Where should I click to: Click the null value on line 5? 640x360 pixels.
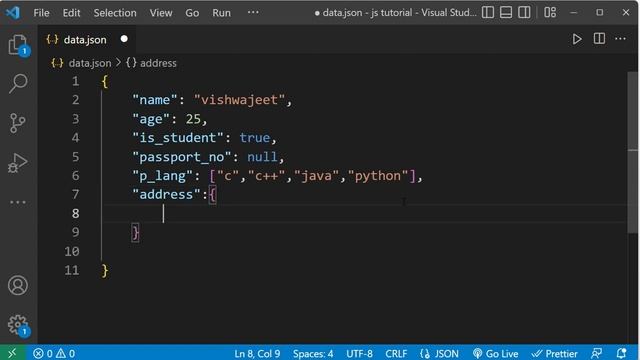tap(262, 157)
